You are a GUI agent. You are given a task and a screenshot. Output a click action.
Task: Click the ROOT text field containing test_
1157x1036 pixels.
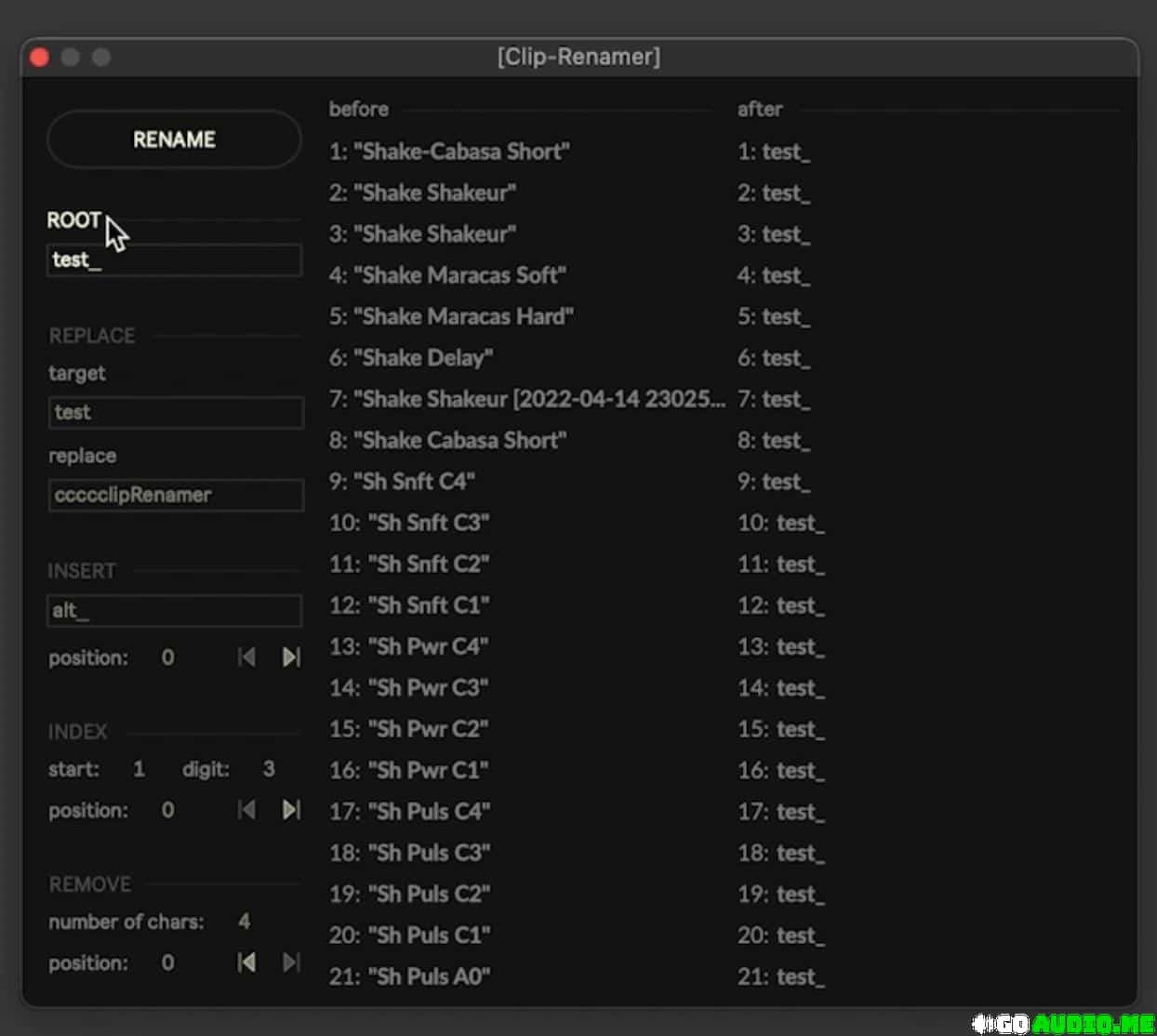click(x=174, y=260)
